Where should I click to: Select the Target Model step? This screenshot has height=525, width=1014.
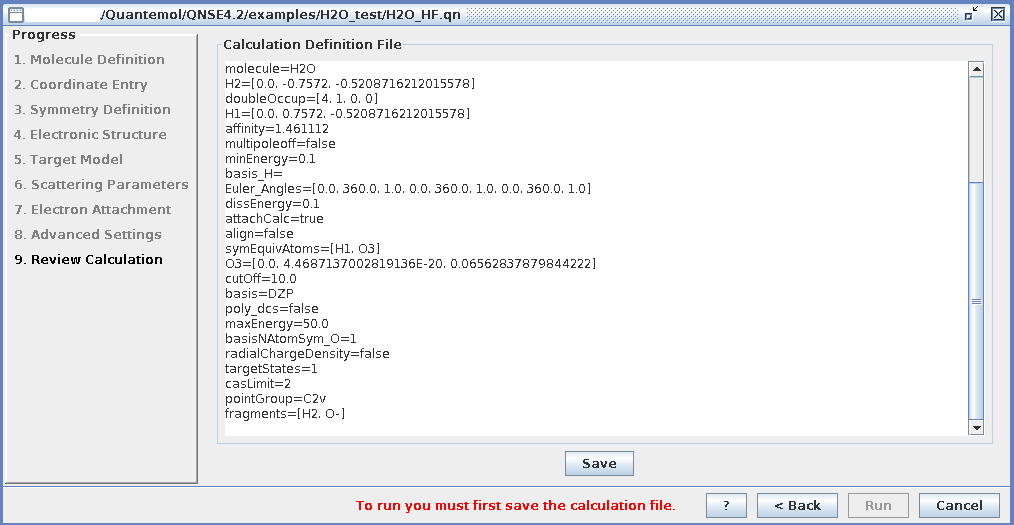(68, 160)
